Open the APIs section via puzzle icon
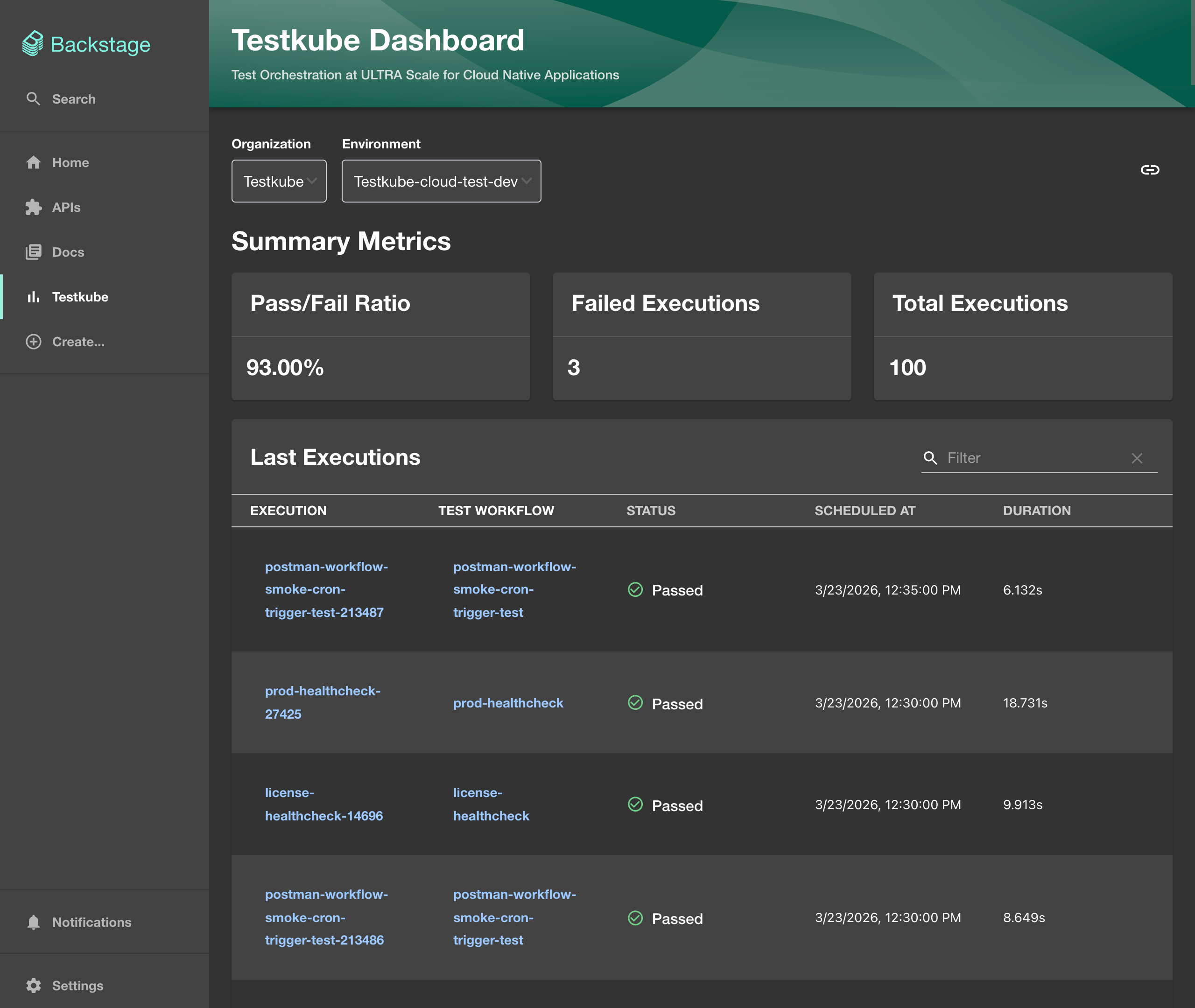1195x1008 pixels. 34,207
